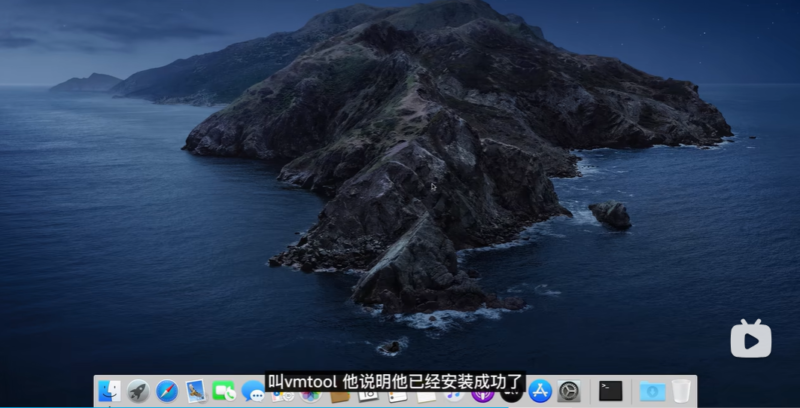Image resolution: width=800 pixels, height=408 pixels.
Task: Open System Preferences gear icon
Action: point(569,391)
